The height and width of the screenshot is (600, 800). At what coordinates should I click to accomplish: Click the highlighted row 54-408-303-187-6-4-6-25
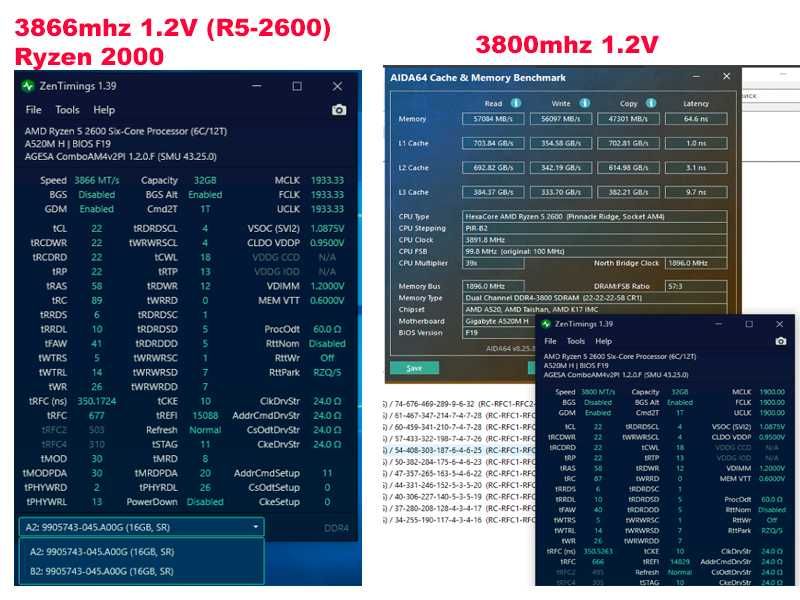pos(459,450)
